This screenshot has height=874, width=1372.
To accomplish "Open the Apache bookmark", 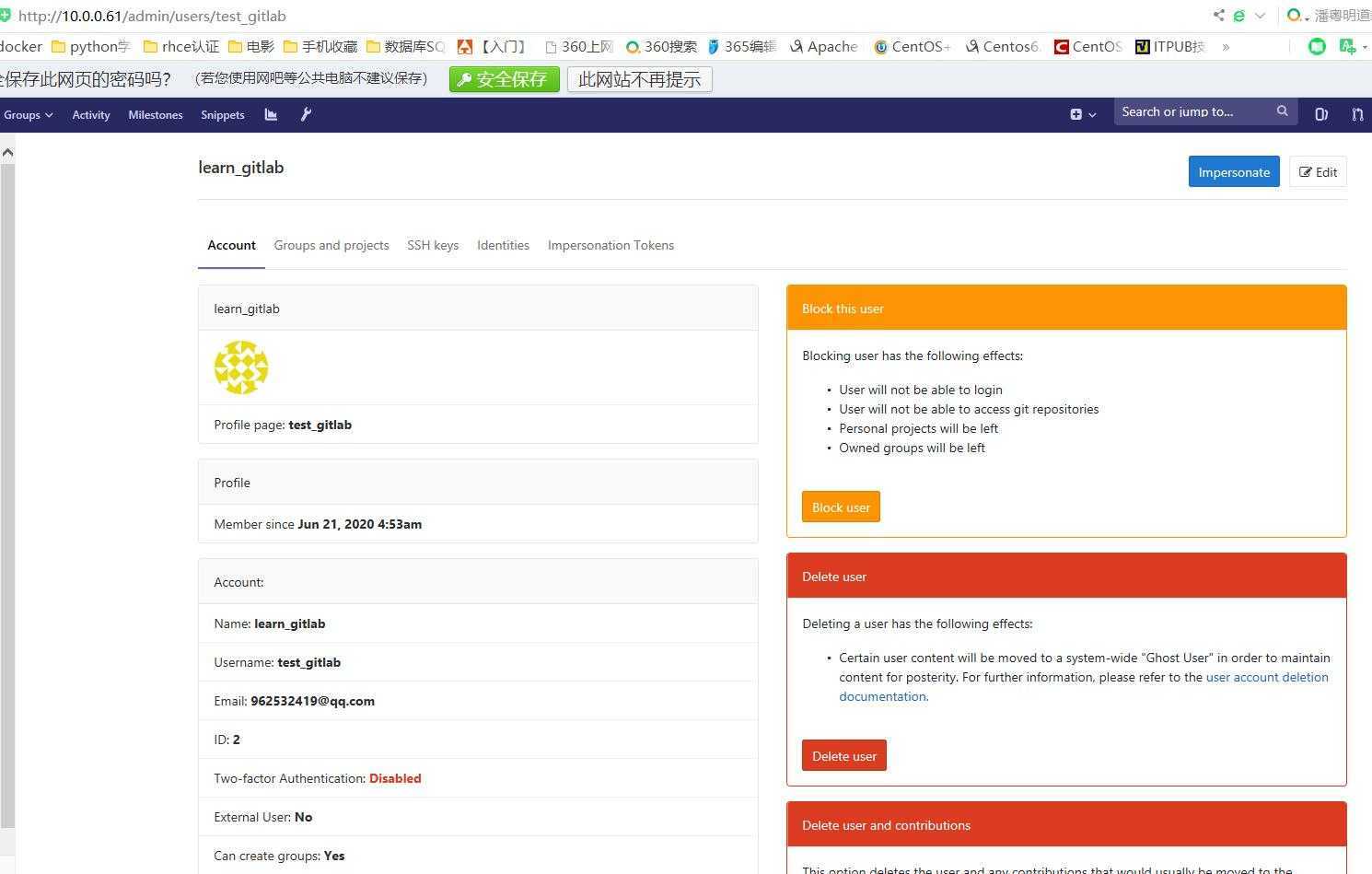I will click(823, 46).
